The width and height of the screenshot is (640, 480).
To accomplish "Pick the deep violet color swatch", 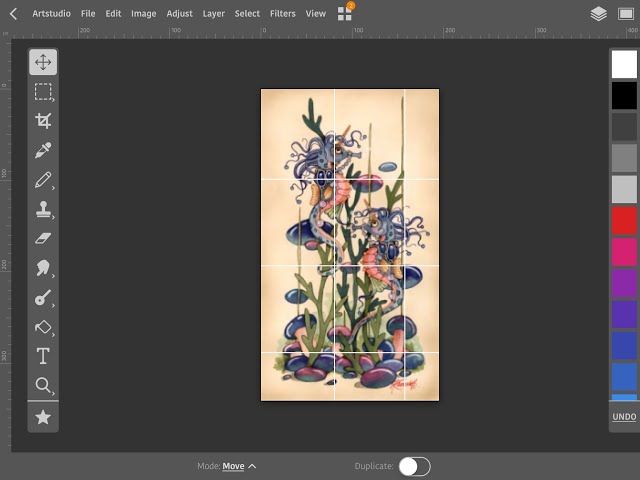I will point(624,314).
